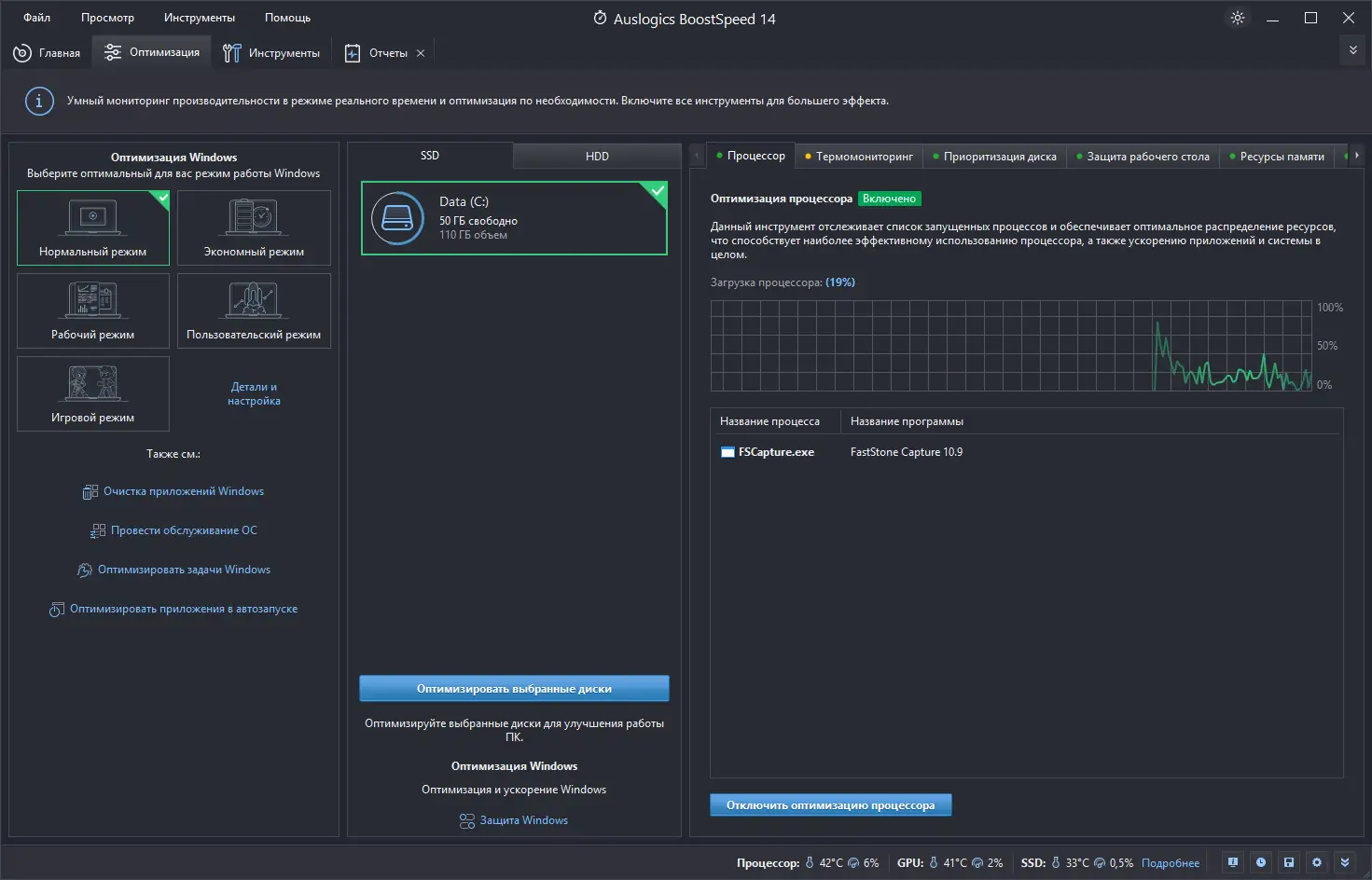Open the Инструменты menu in the menu bar
Screen dimensions: 1372x880
(x=200, y=18)
